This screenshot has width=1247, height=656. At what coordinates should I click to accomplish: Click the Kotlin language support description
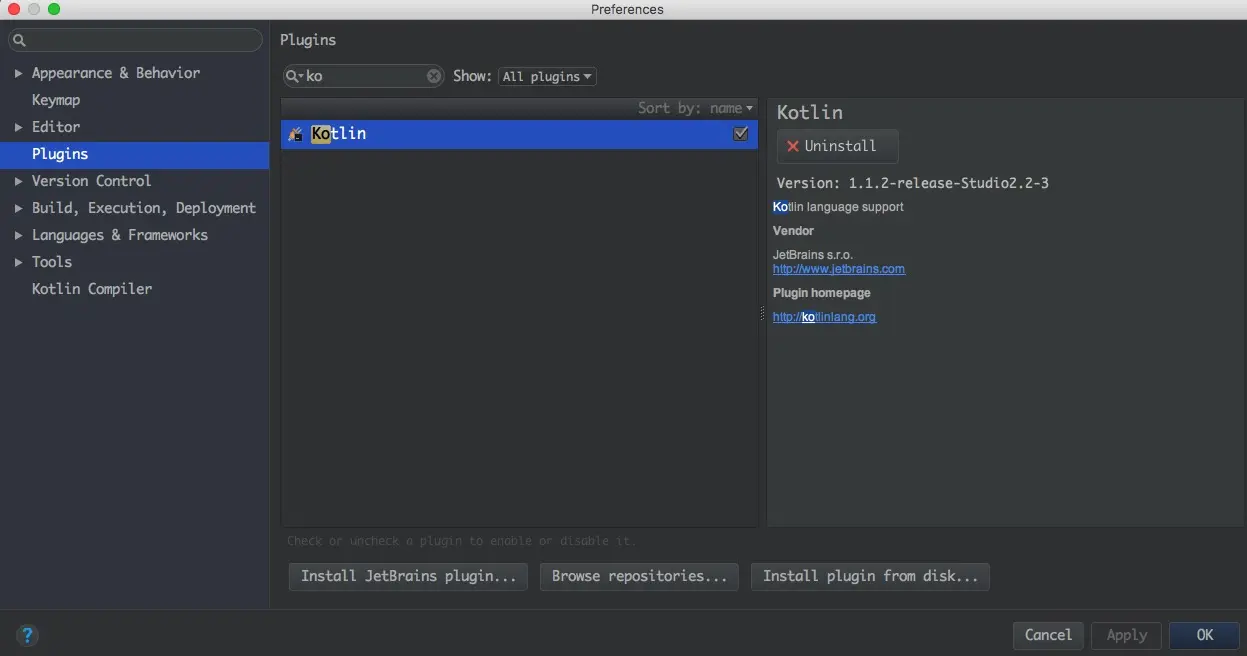838,207
